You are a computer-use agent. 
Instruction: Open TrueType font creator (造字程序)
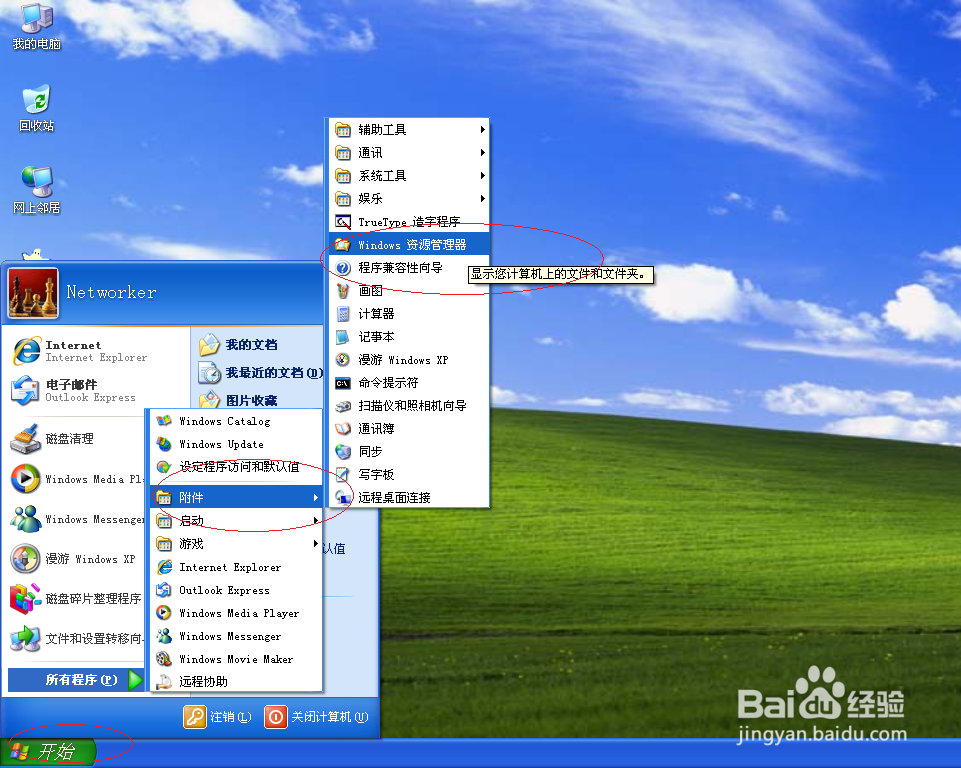click(409, 222)
